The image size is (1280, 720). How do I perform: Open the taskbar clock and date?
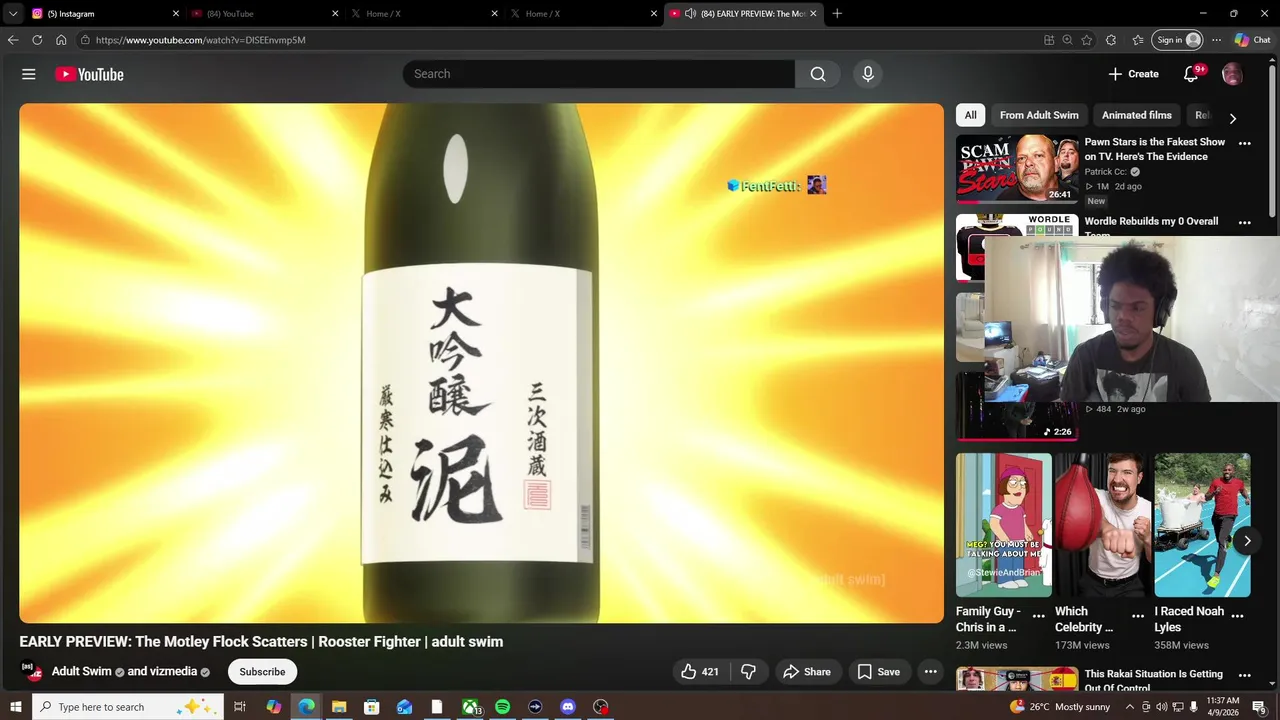(1223, 707)
